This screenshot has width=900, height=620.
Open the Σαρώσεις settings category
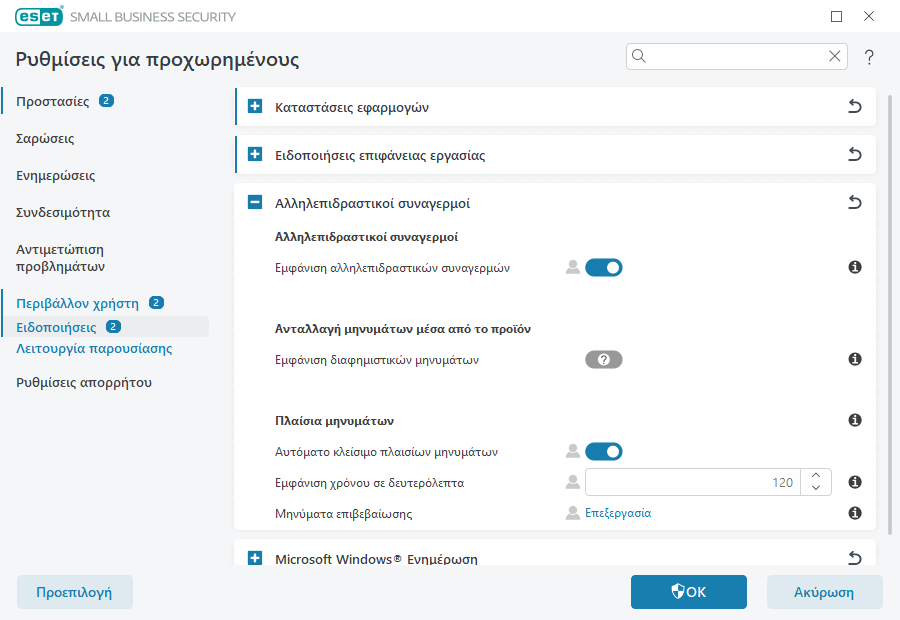click(x=45, y=139)
